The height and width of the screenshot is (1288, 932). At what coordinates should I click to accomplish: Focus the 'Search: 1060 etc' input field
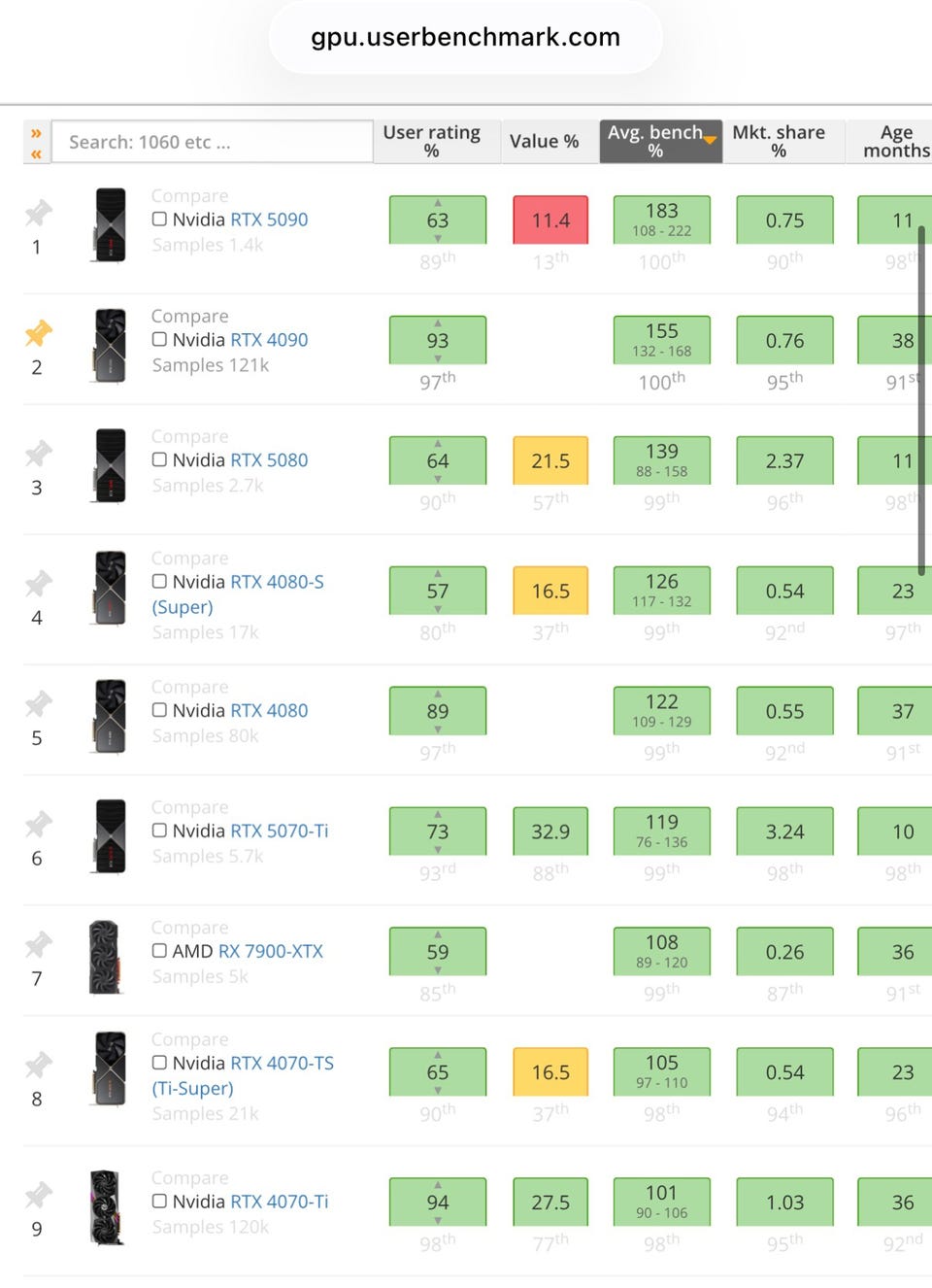click(x=212, y=142)
